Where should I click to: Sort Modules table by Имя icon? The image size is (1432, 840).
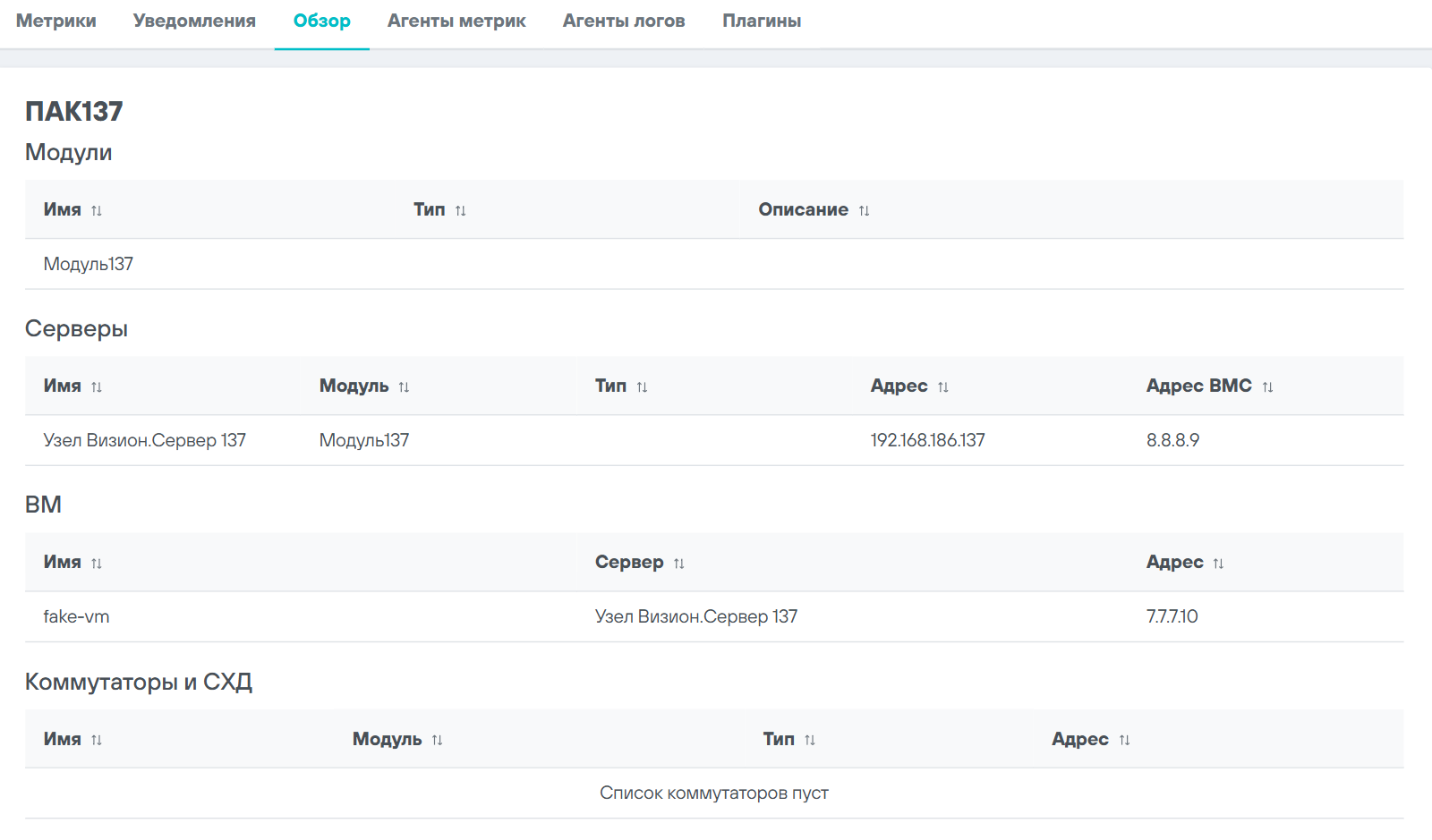pyautogui.click(x=97, y=211)
